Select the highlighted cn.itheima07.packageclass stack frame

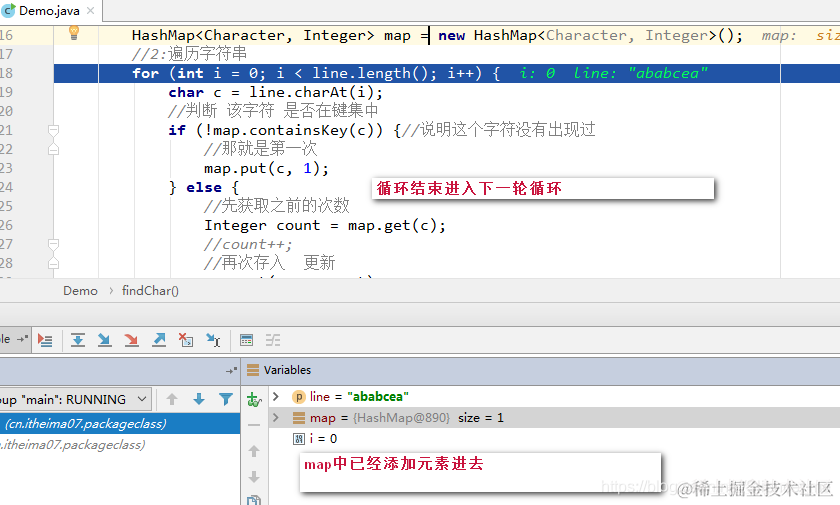(120, 424)
